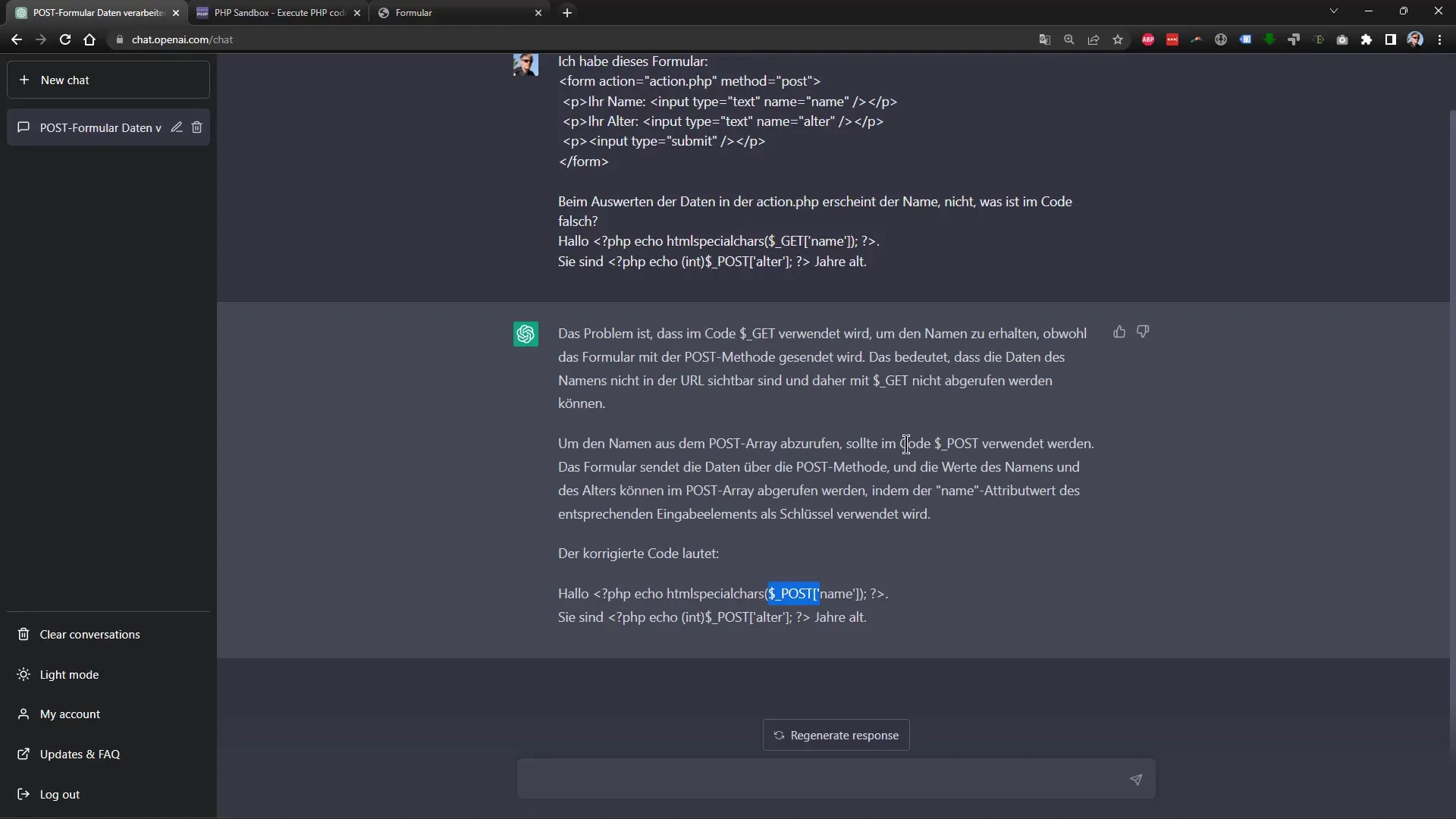Go forward with the browser forward arrow
This screenshot has width=1456, height=819.
click(41, 39)
